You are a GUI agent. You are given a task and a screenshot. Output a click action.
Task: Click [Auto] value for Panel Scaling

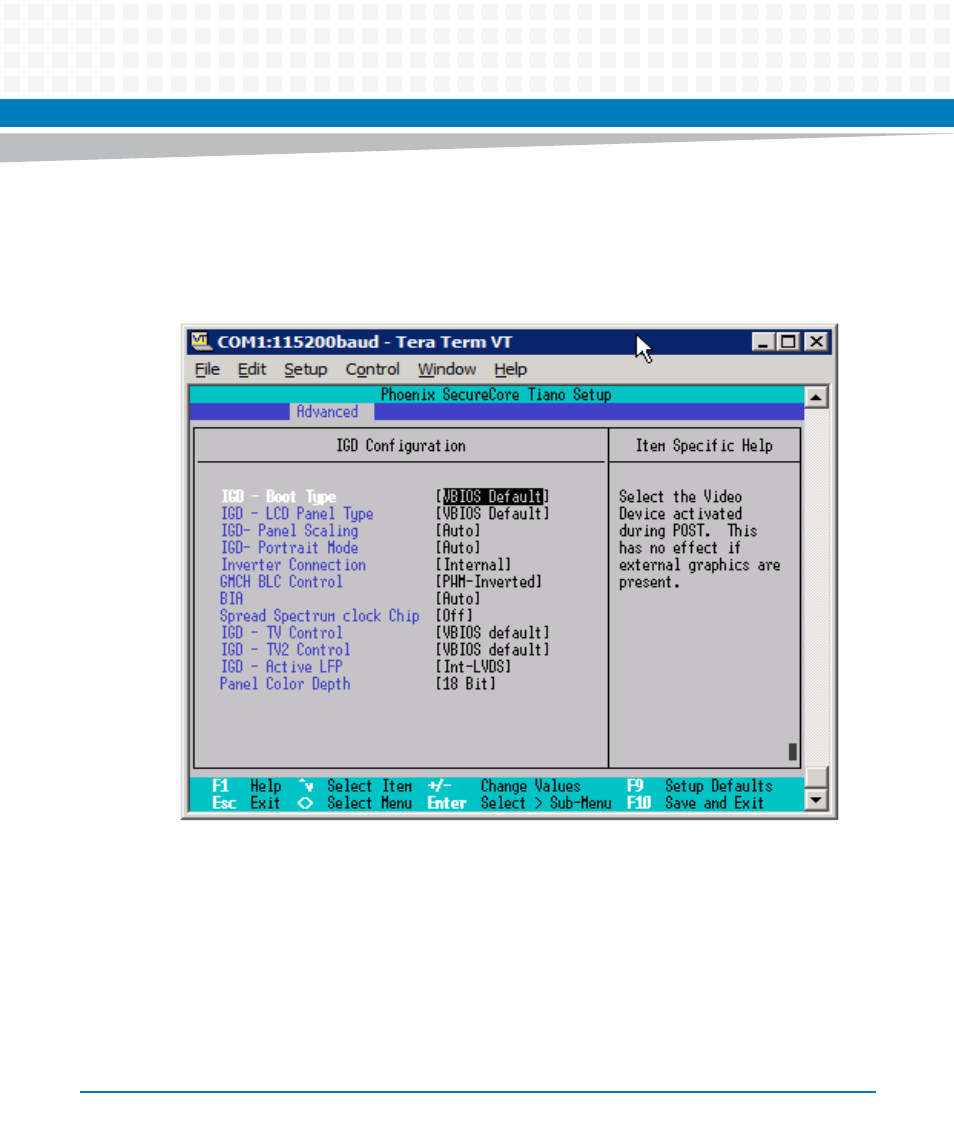point(458,531)
